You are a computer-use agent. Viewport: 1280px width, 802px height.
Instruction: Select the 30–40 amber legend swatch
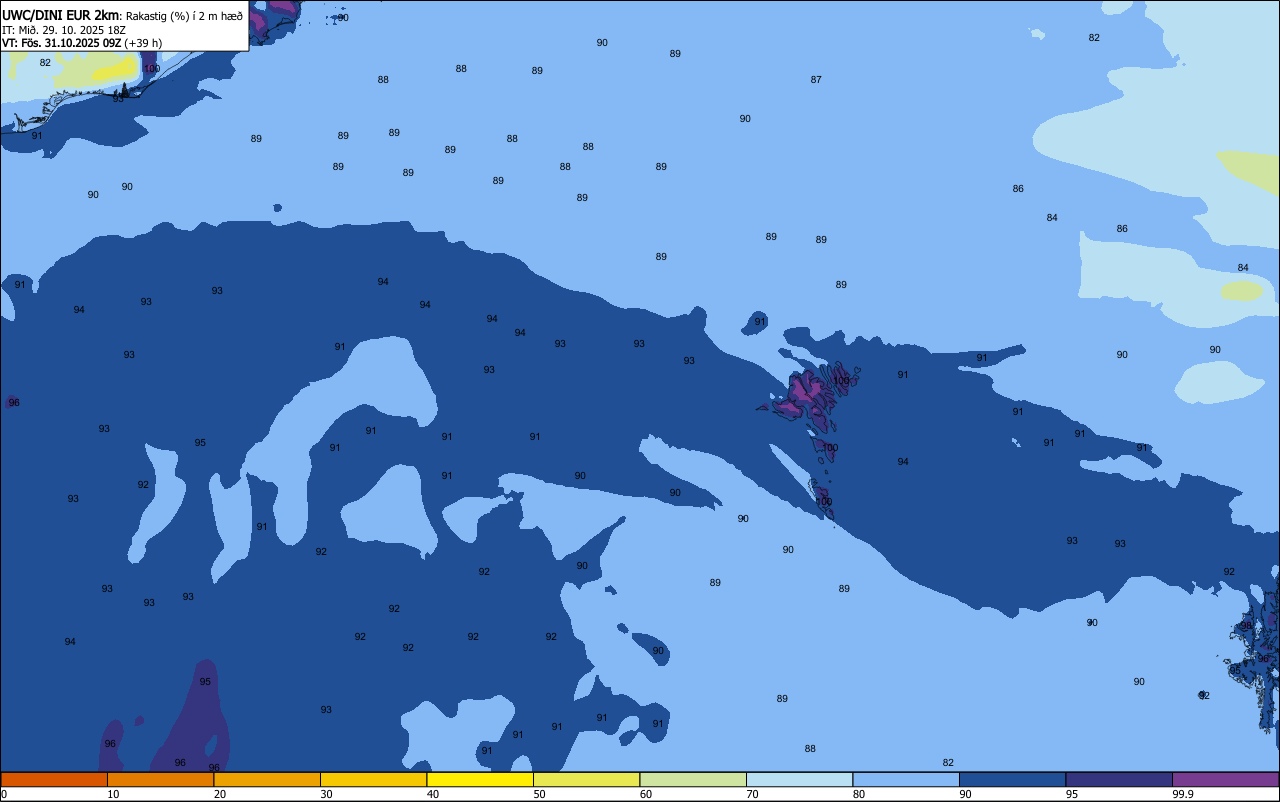coord(373,779)
